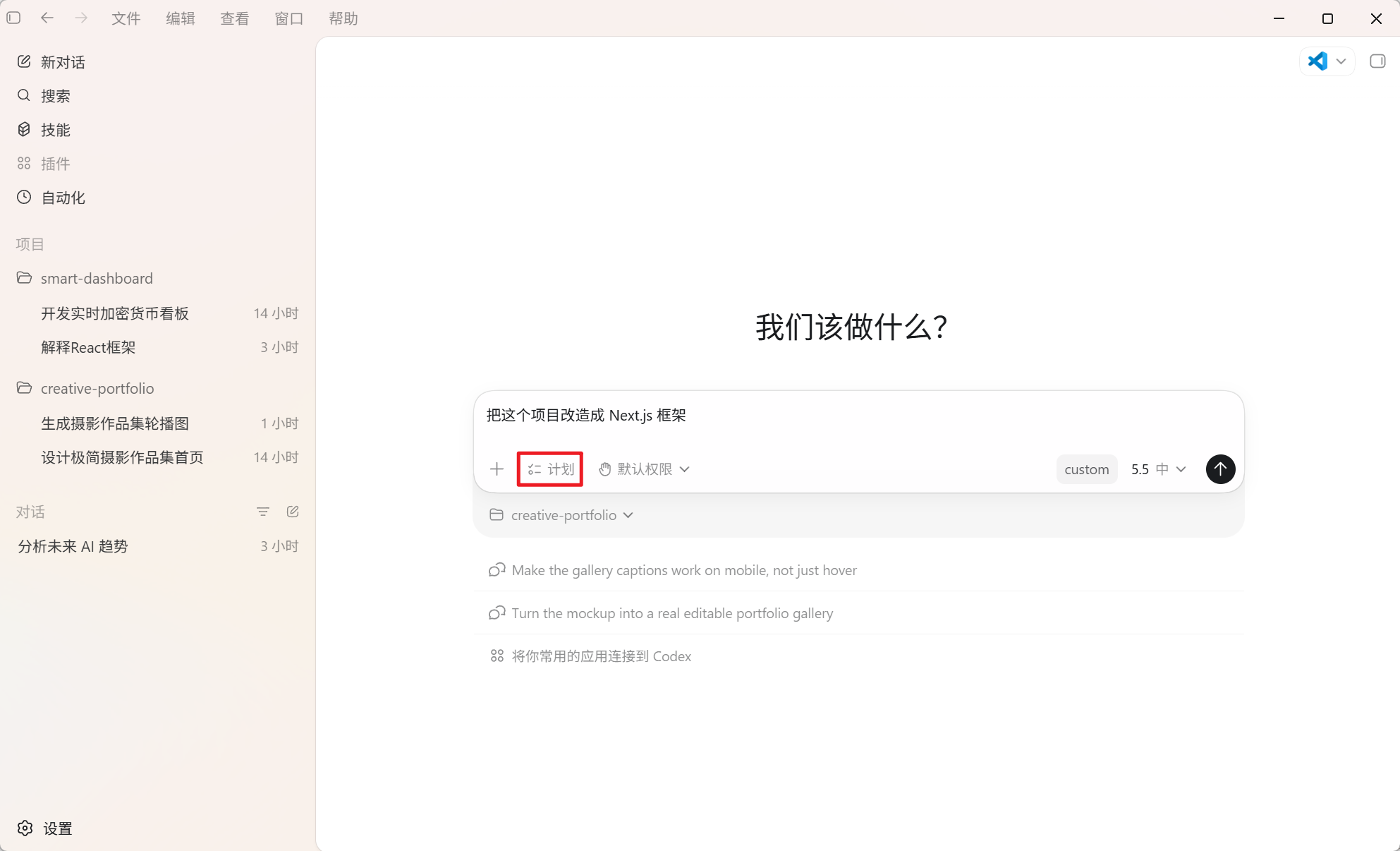Click into the prompt text input field
This screenshot has width=1400, height=851.
858,416
